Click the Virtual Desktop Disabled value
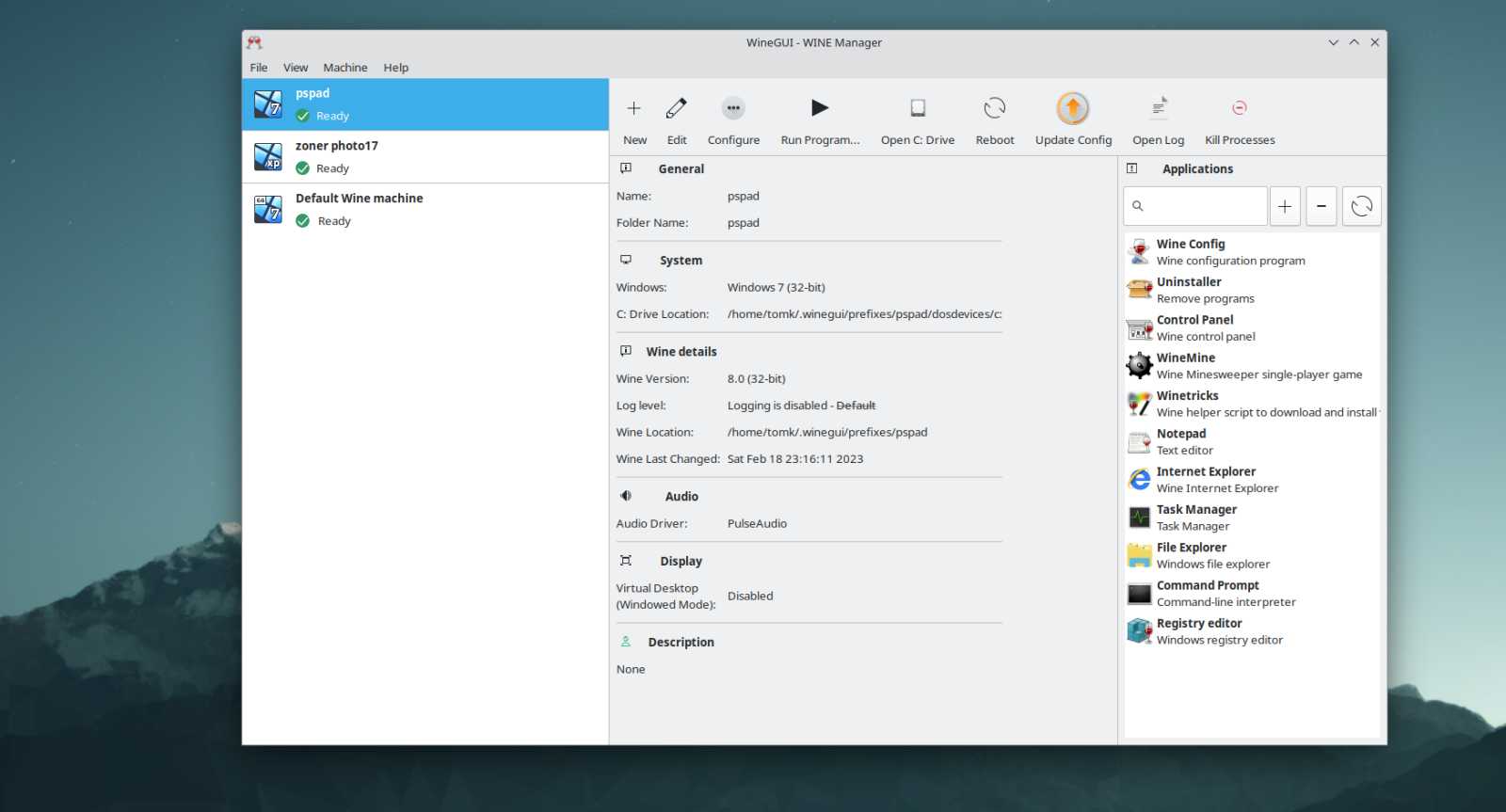 [x=750, y=597]
